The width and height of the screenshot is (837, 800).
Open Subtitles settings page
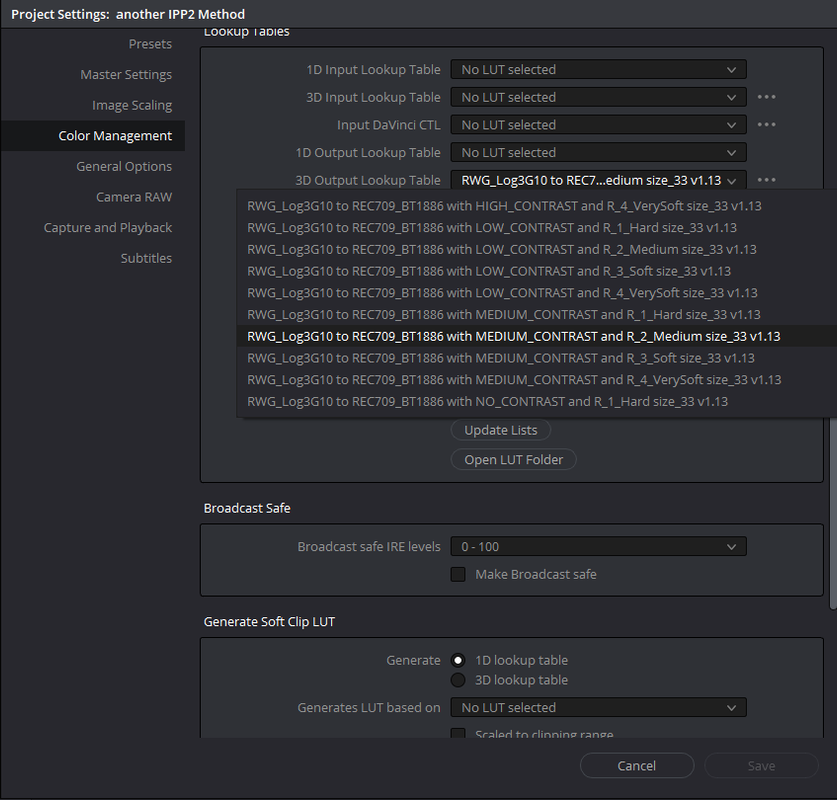(x=146, y=258)
